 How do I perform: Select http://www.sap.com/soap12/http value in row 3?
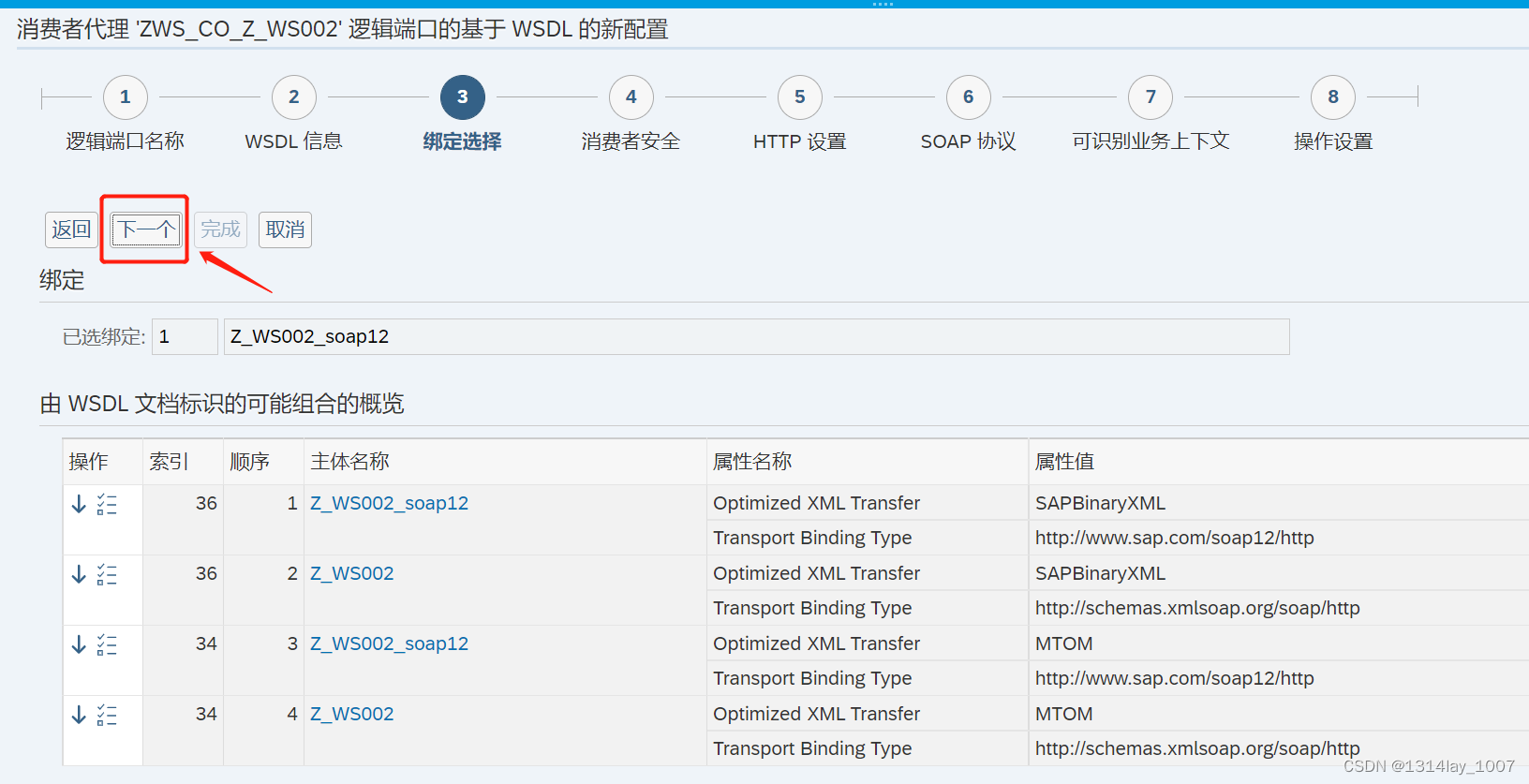(1175, 678)
